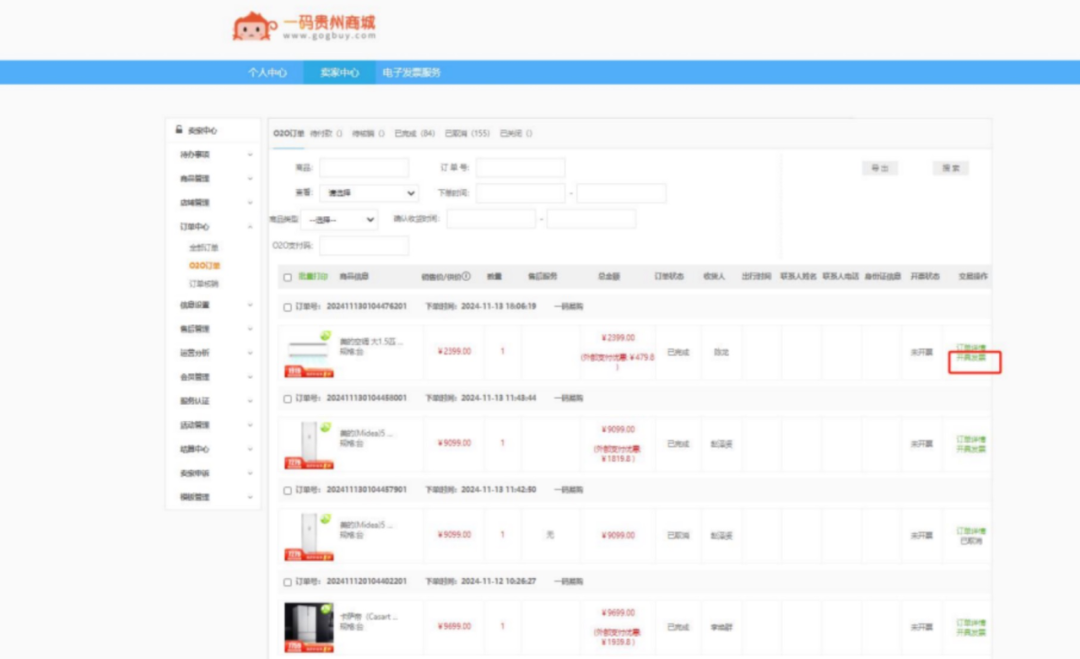Image resolution: width=1080 pixels, height=659 pixels.
Task: Open 电子发票服务 in the top navigation
Action: (x=410, y=72)
